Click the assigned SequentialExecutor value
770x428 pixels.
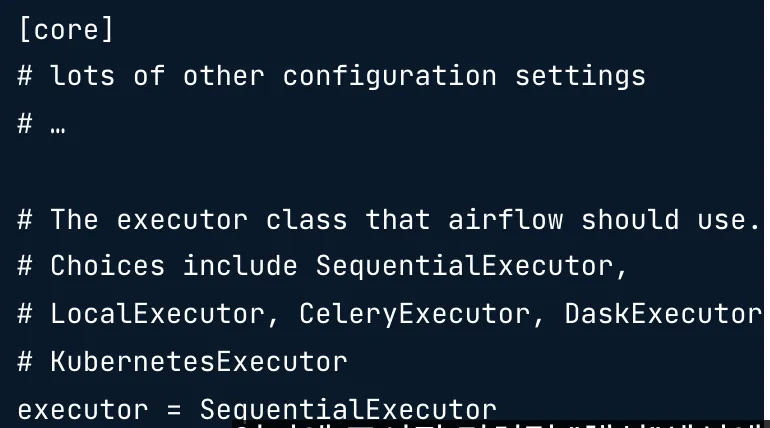348,410
